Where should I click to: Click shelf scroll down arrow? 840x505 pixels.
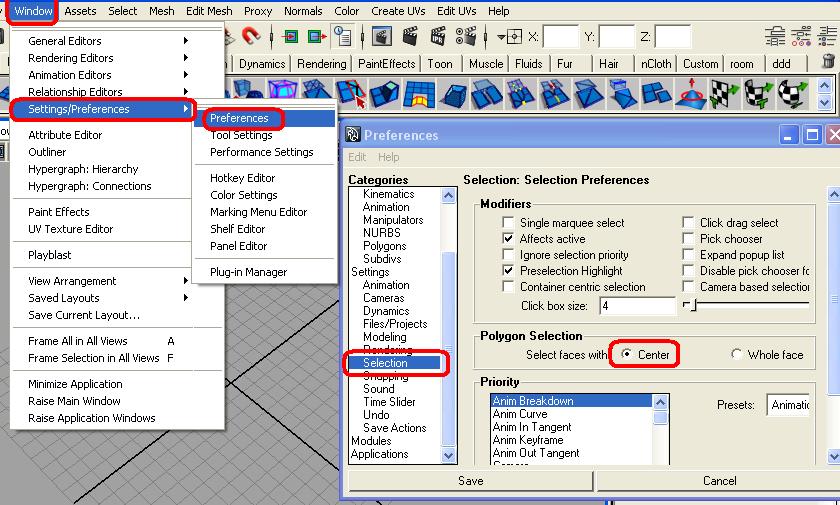click(x=825, y=101)
